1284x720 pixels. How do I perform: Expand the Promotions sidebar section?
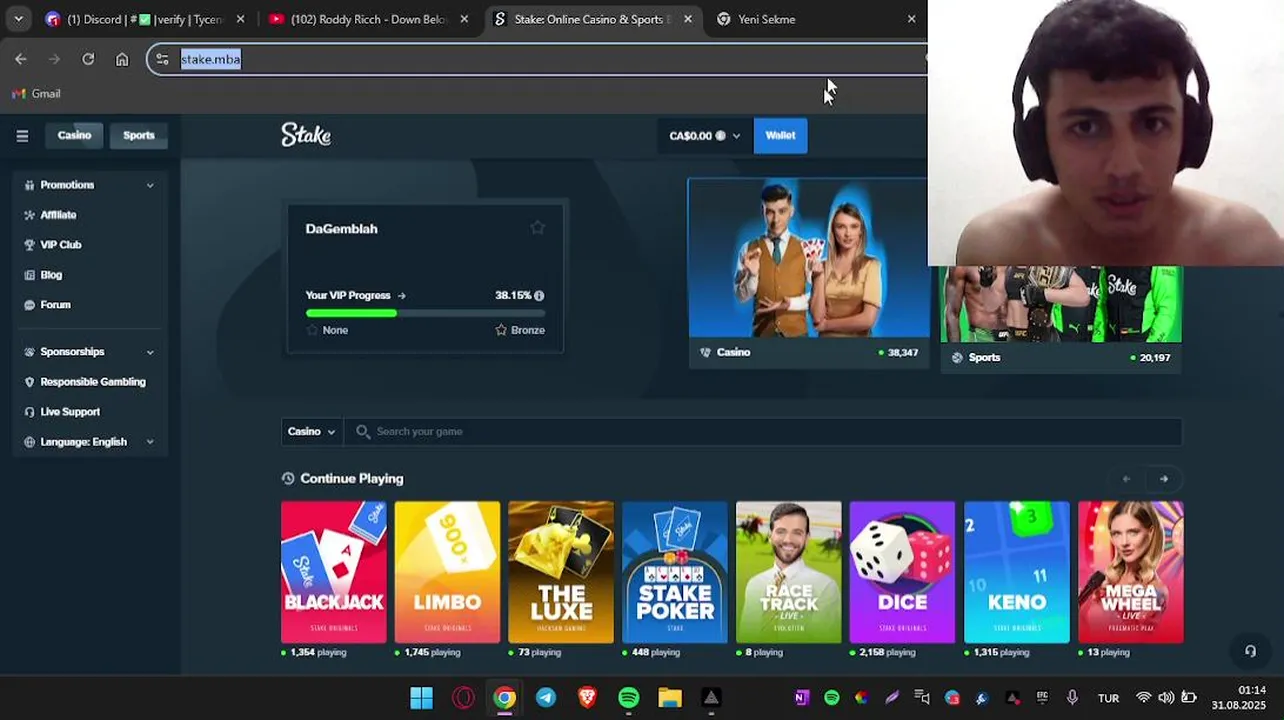91,185
